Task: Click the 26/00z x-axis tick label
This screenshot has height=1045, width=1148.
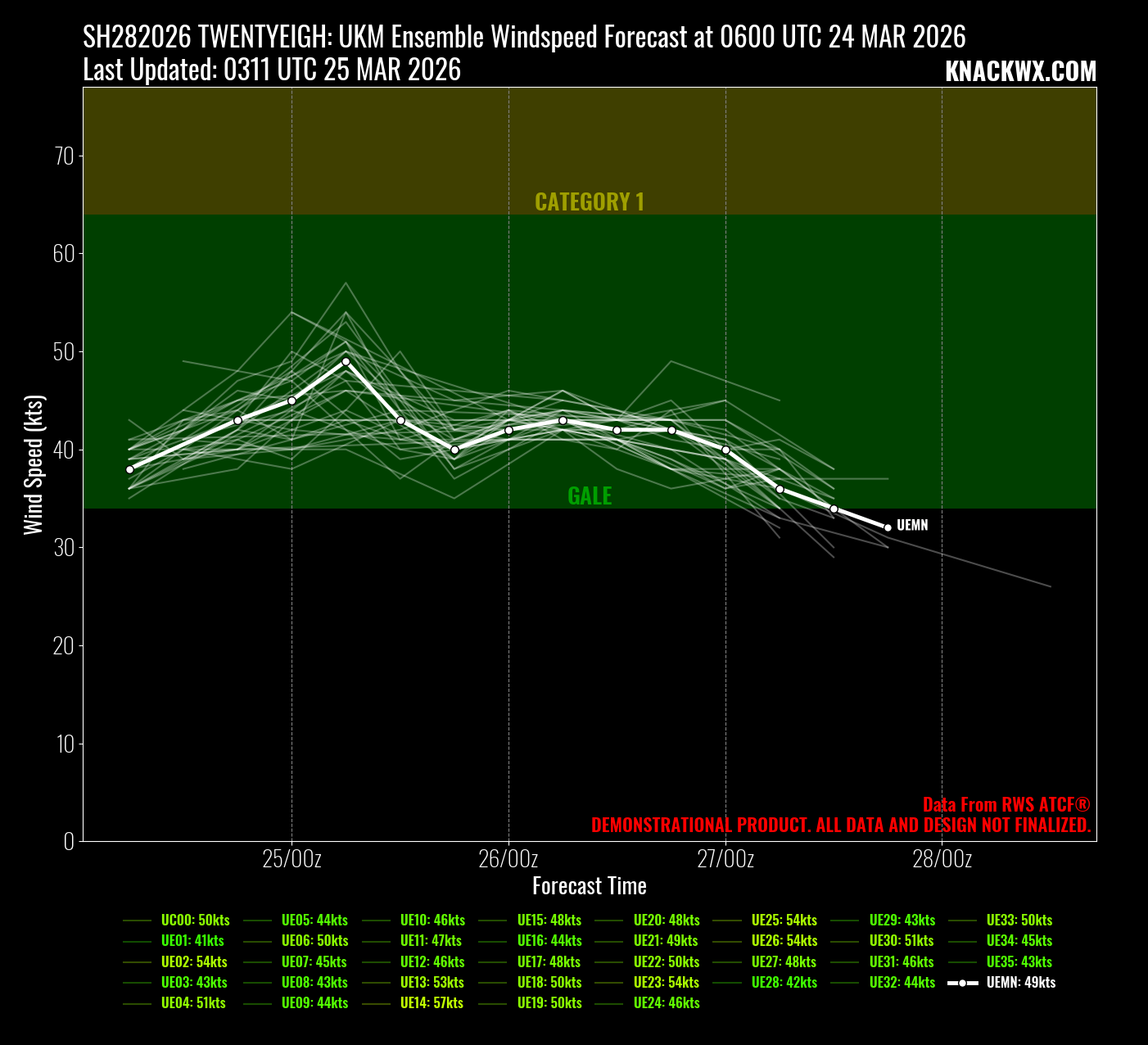Action: [x=508, y=859]
